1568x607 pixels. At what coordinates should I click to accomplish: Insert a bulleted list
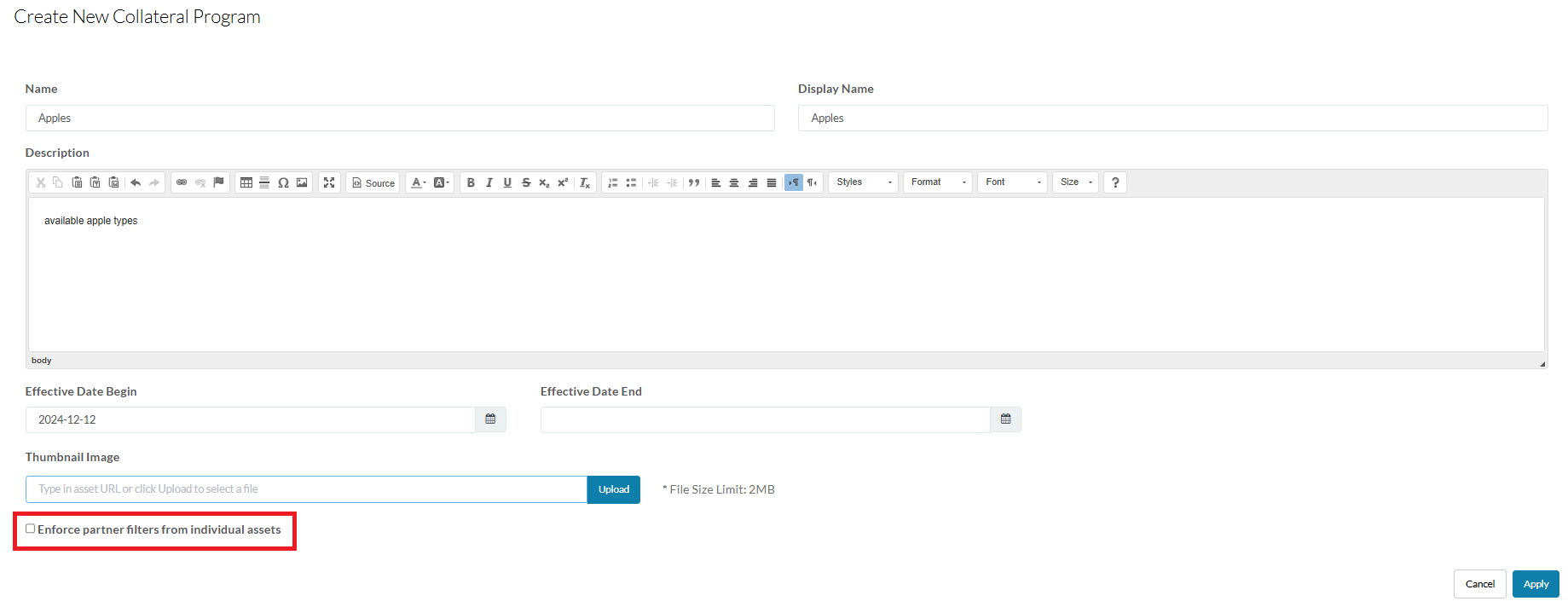pos(631,182)
